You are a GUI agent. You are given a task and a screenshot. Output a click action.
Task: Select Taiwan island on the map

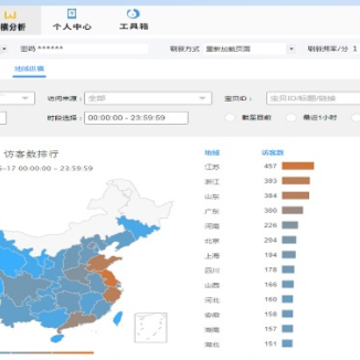pos(118,318)
